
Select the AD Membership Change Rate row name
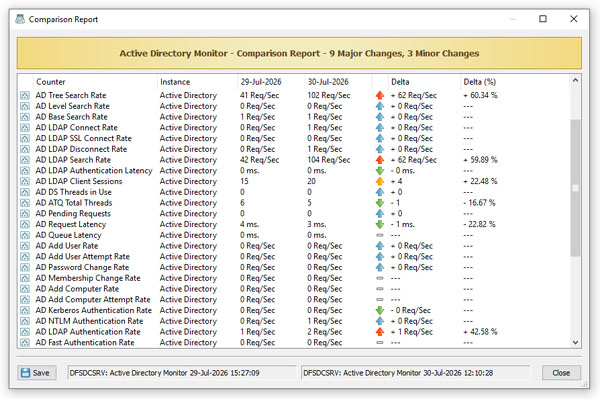click(x=88, y=278)
